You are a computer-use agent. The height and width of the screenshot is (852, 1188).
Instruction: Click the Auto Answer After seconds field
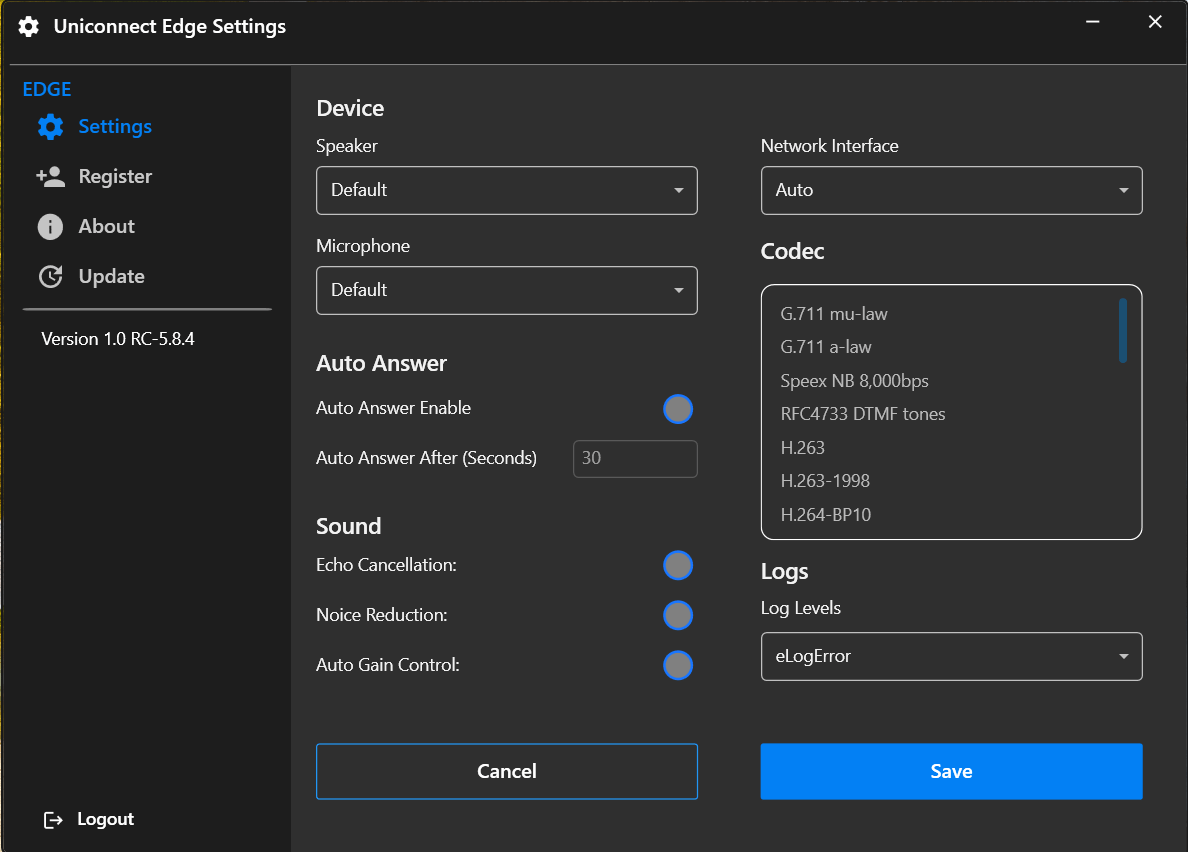(635, 459)
